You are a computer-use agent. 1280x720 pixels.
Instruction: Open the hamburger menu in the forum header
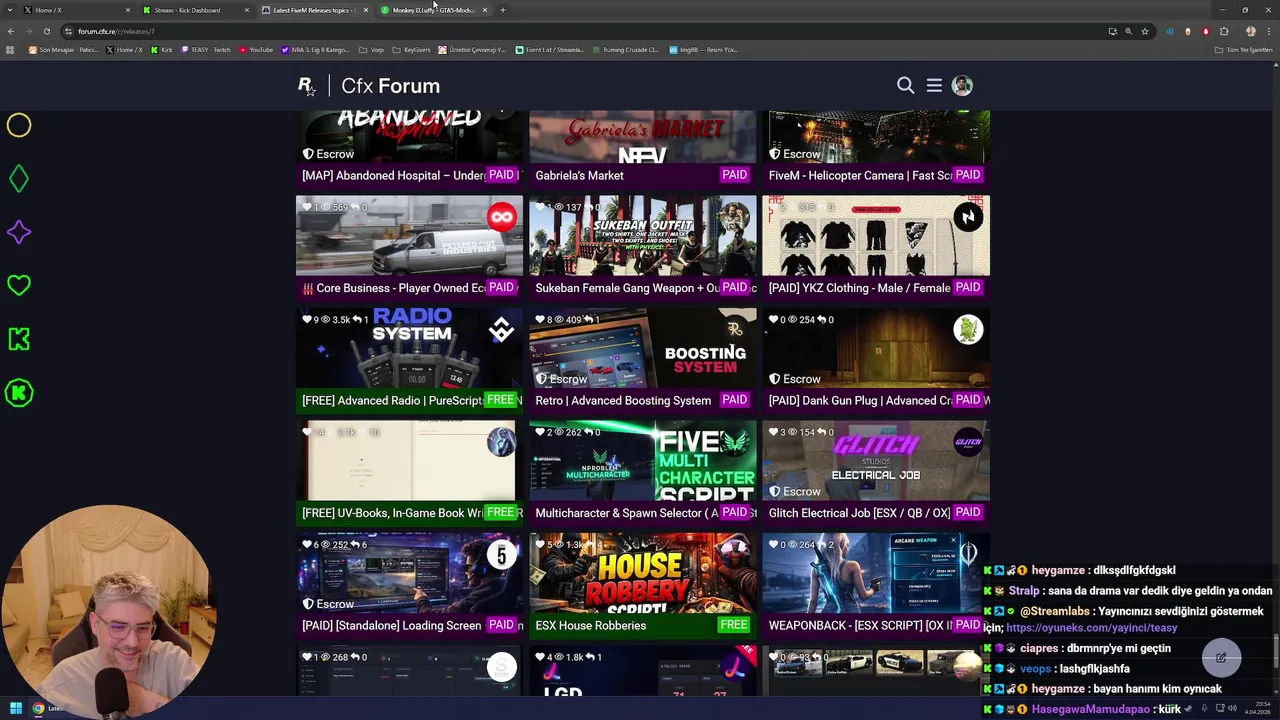coord(934,86)
